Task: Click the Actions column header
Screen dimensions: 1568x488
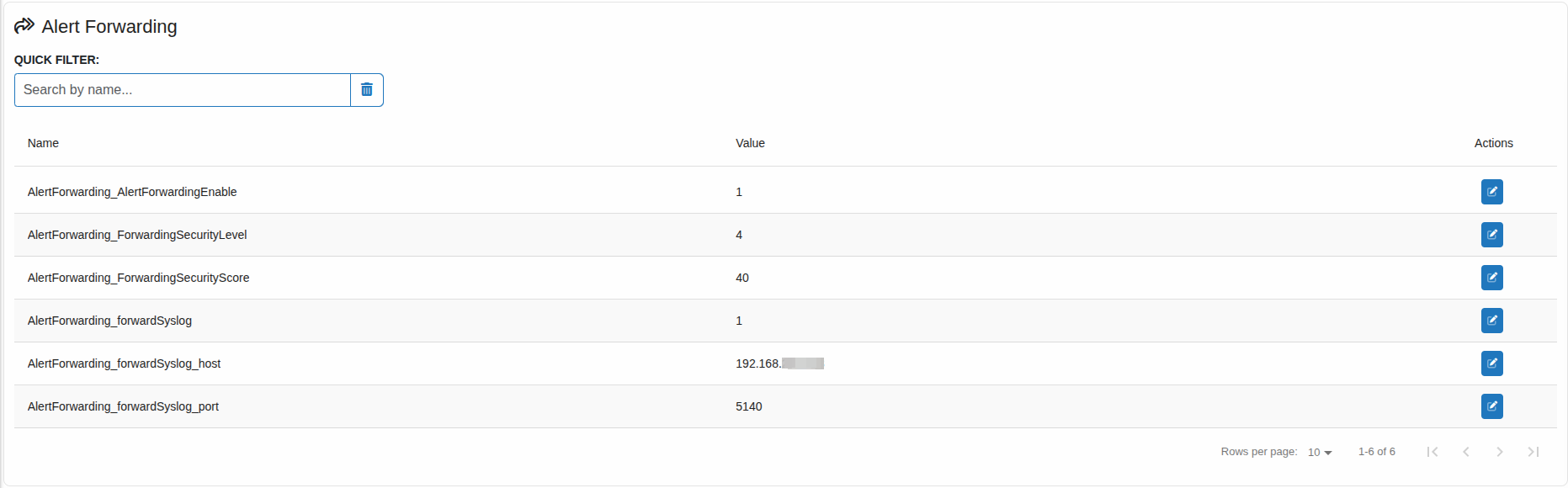Action: click(1493, 143)
